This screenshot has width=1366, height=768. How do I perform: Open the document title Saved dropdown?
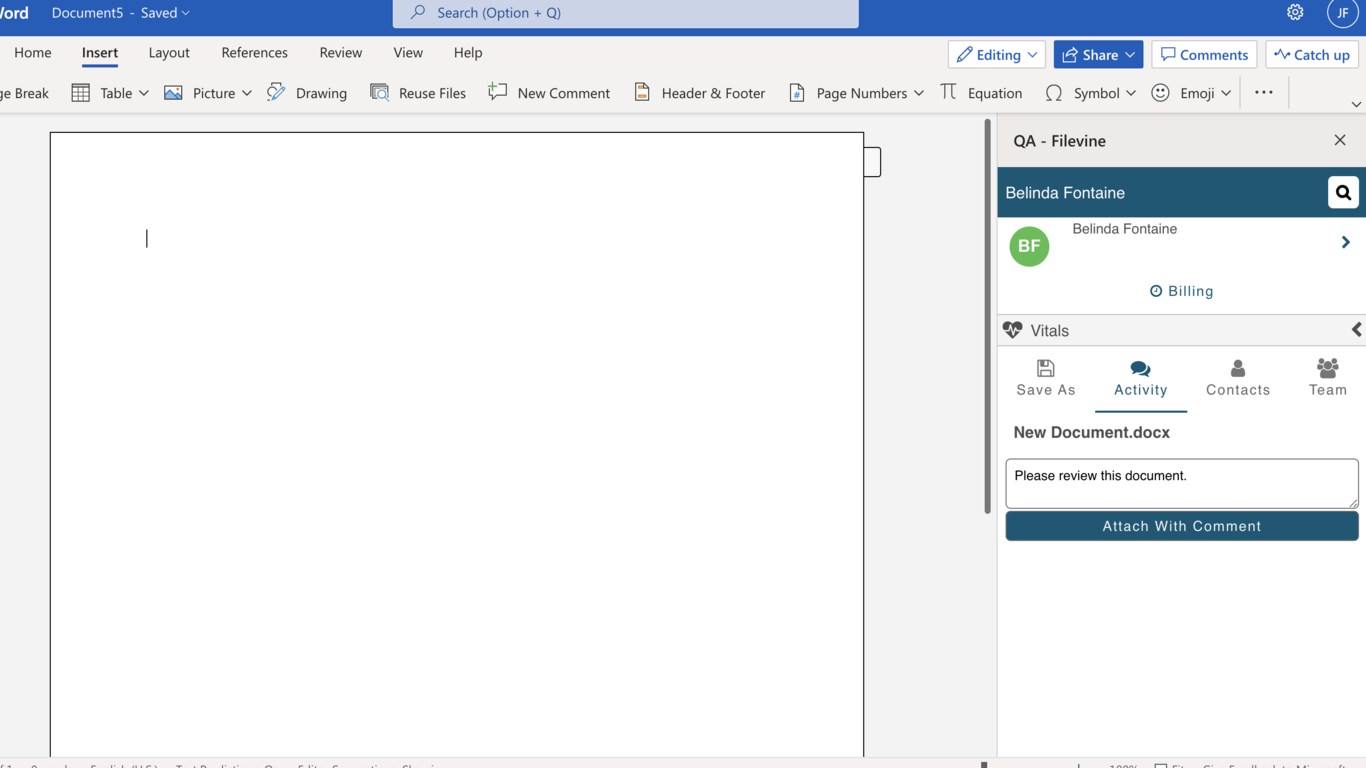pos(165,13)
